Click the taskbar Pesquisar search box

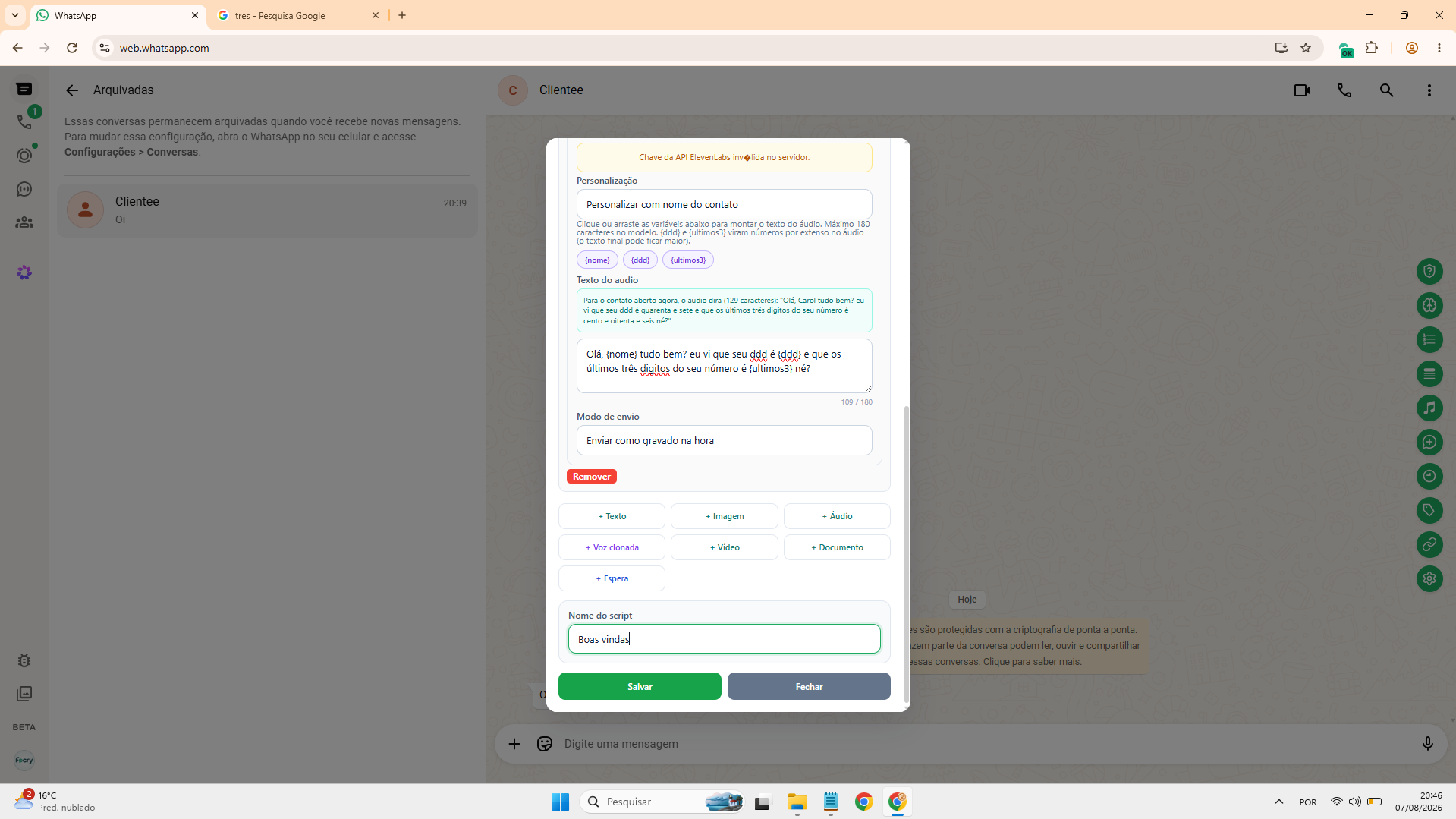(662, 802)
